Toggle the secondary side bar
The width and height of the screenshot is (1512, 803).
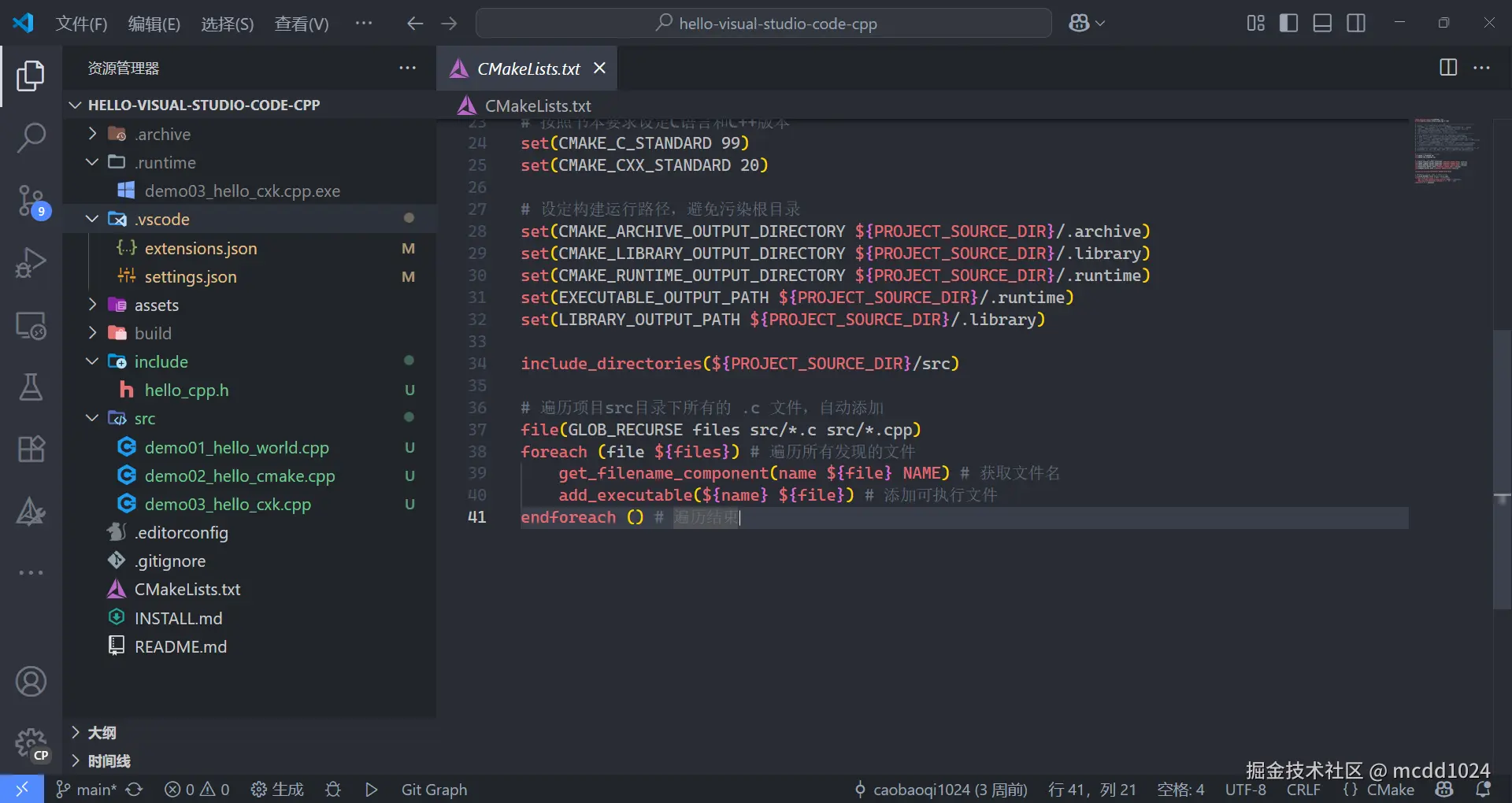pos(1356,24)
